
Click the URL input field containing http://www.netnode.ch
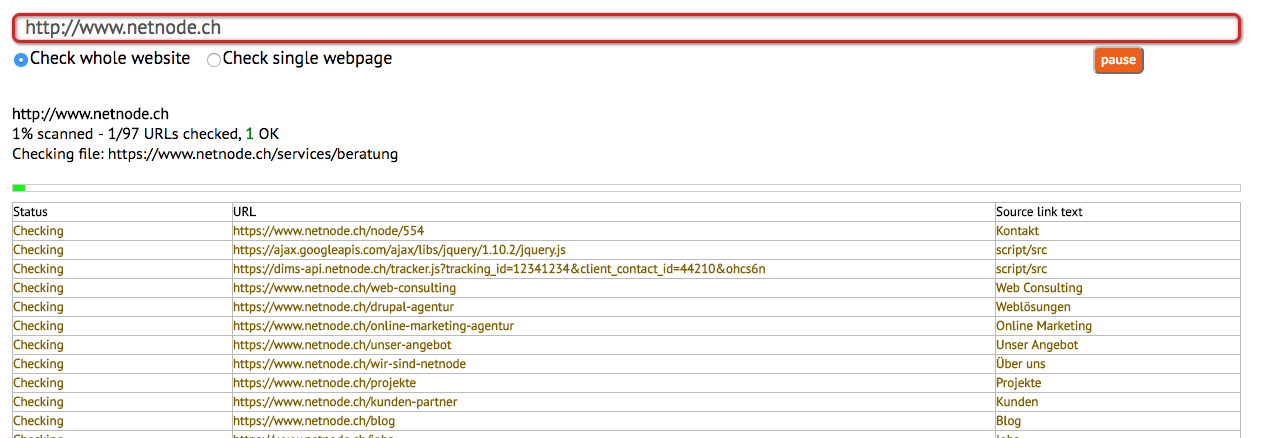pyautogui.click(x=625, y=28)
